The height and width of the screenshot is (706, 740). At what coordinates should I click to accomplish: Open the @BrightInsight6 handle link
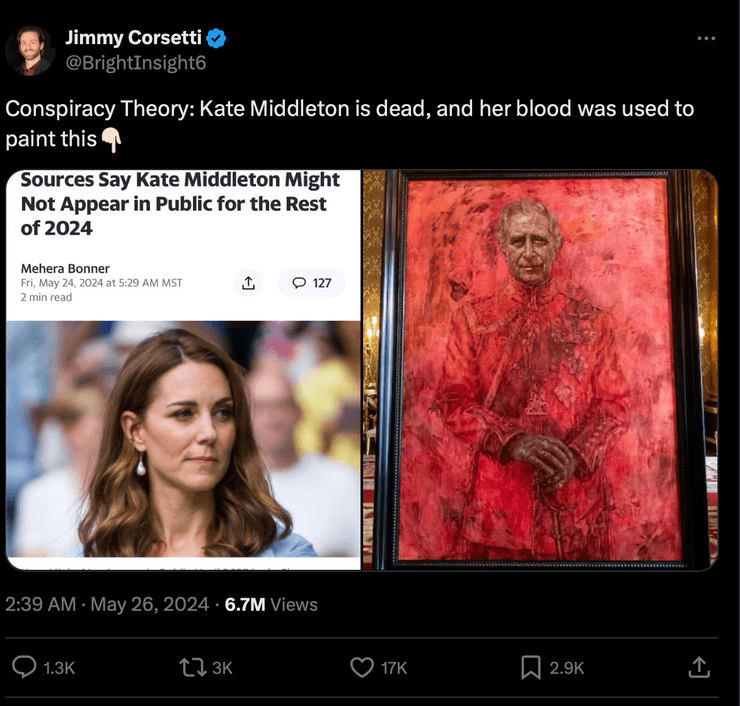[135, 63]
